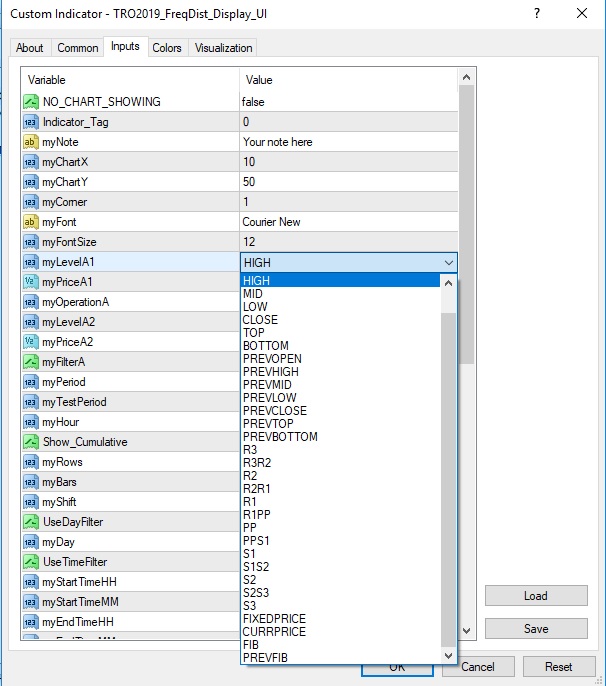Click dropdown list scroll up arrow

click(448, 283)
